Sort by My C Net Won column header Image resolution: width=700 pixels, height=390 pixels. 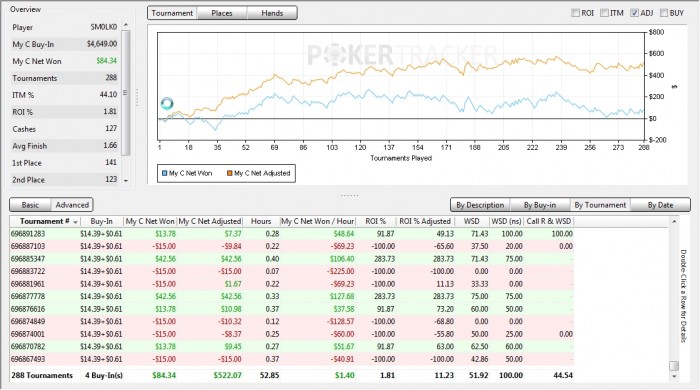tap(150, 221)
